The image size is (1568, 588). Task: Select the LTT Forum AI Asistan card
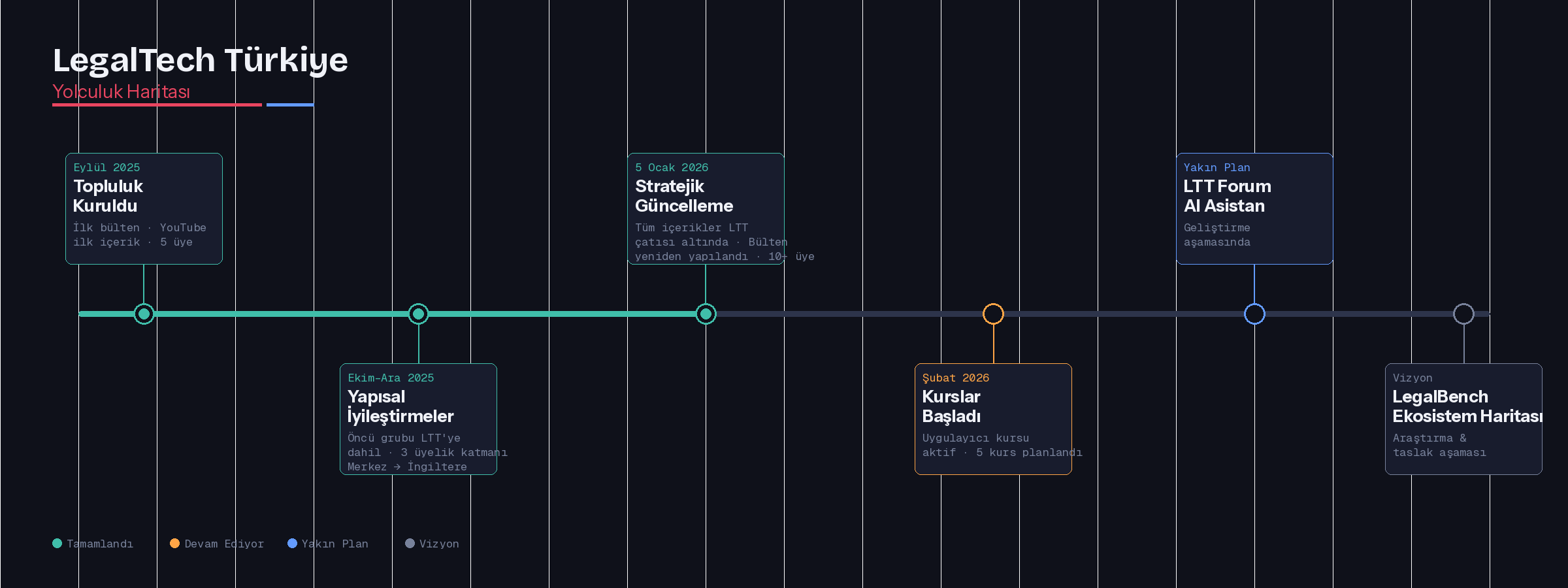(1254, 208)
